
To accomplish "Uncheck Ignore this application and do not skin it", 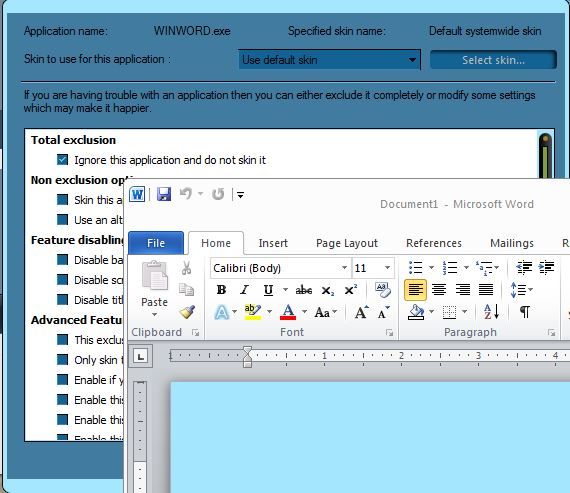I will click(63, 160).
